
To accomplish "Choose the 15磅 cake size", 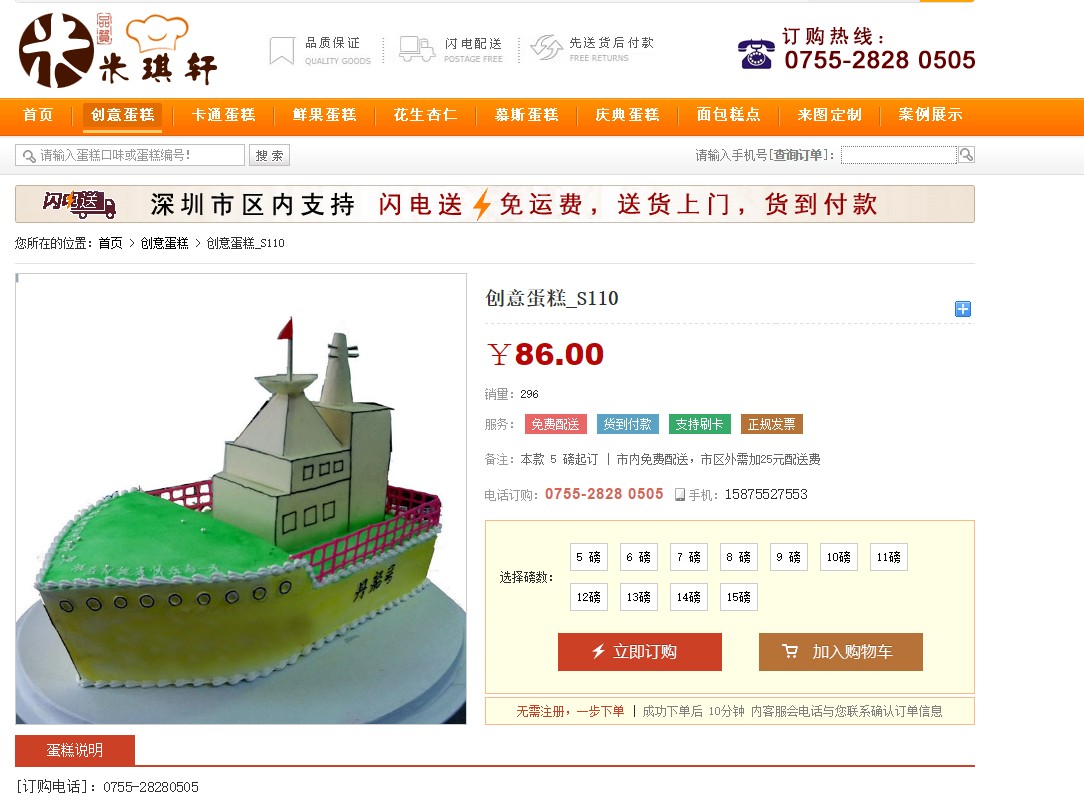I will coord(738,597).
